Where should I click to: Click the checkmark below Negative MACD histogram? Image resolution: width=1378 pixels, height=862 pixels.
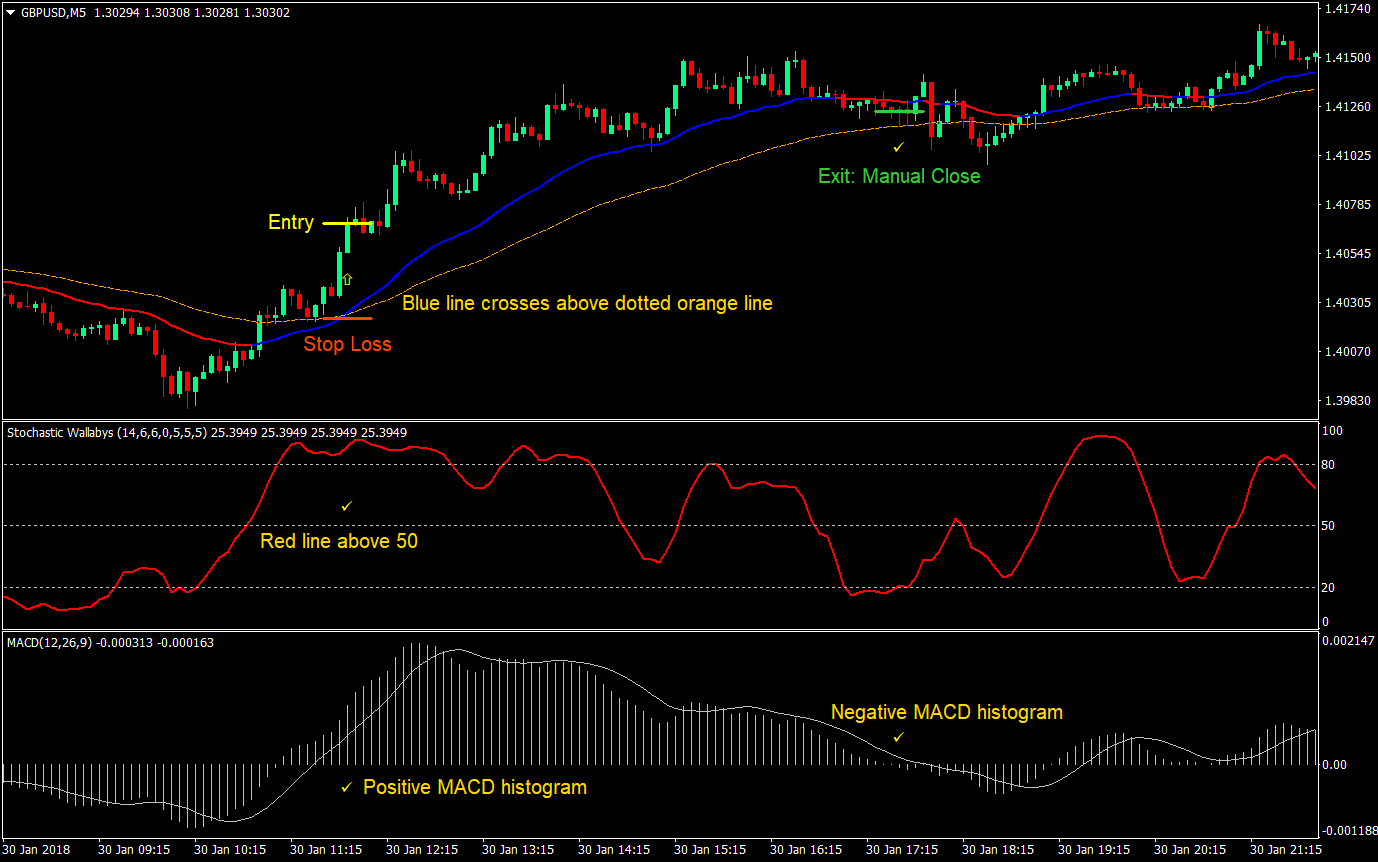pyautogui.click(x=898, y=737)
